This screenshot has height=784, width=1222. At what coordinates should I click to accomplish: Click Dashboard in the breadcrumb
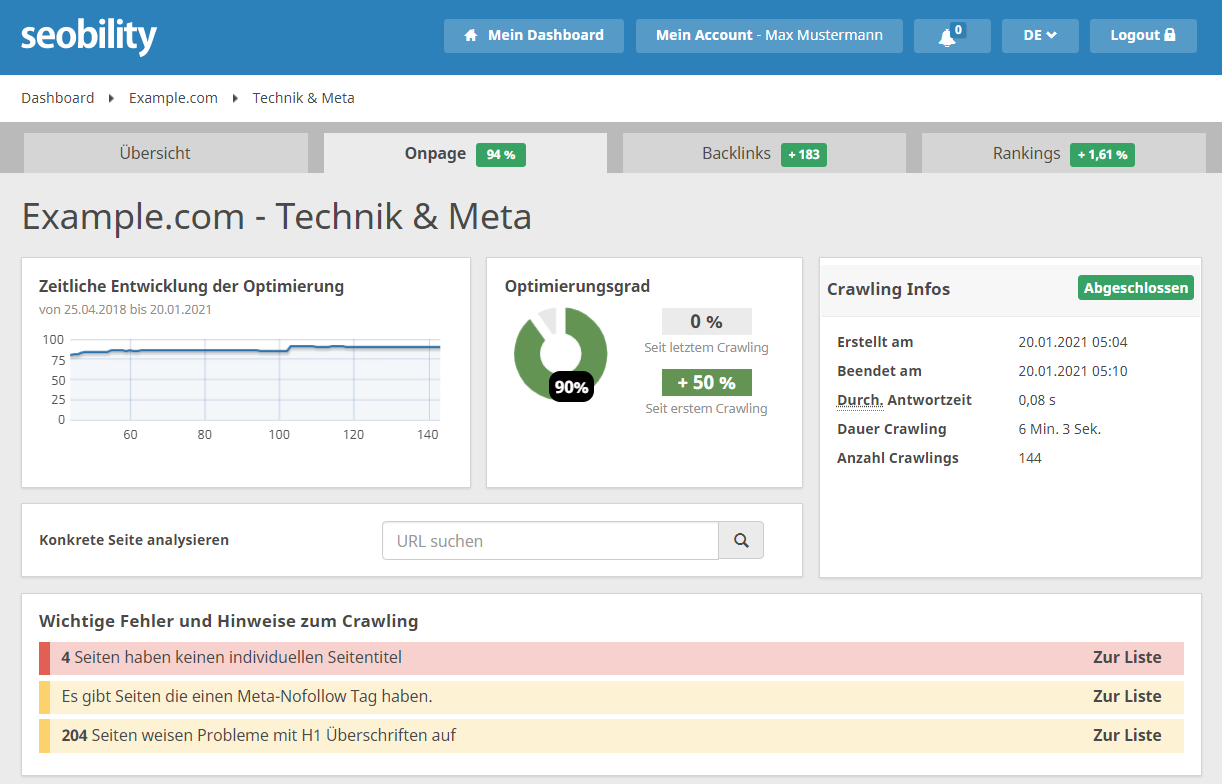58,98
